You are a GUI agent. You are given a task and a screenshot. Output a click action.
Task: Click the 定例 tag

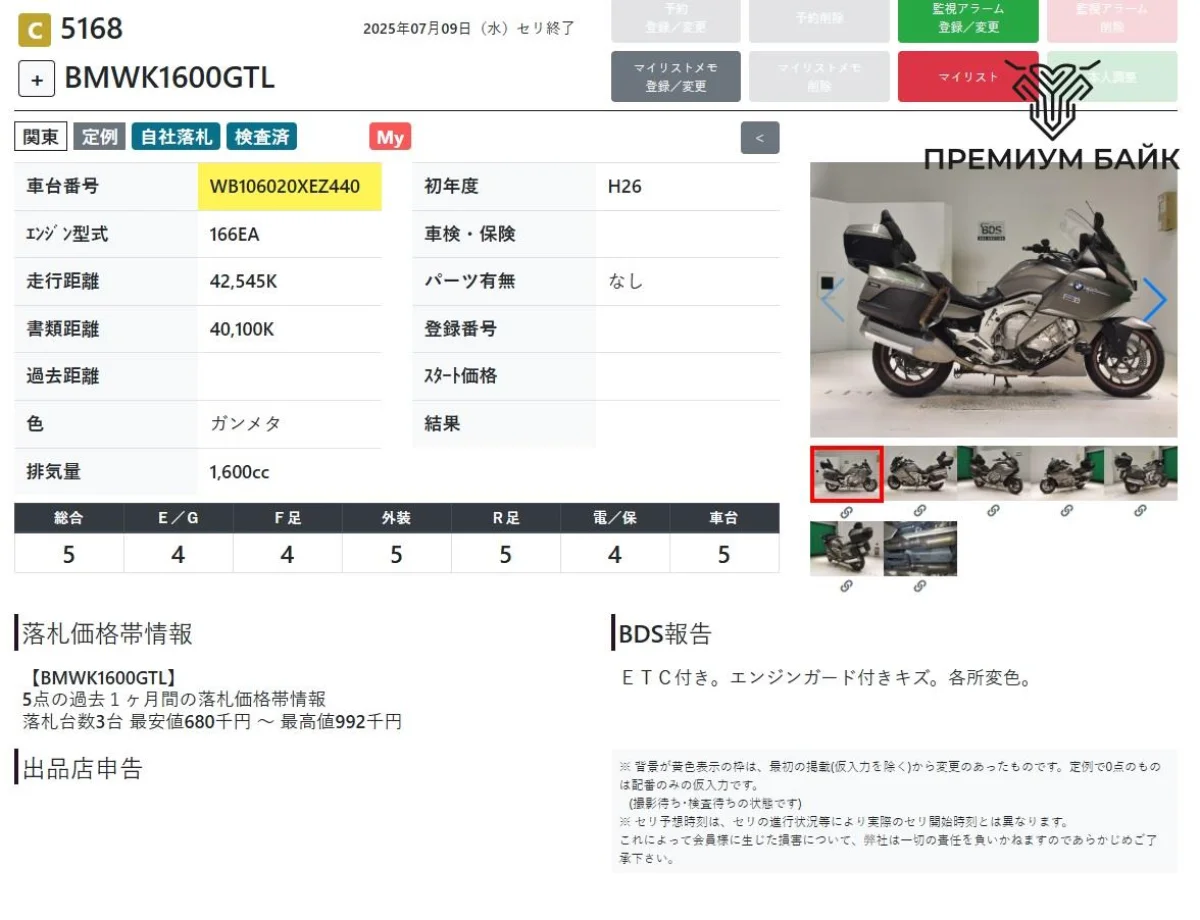click(x=99, y=137)
